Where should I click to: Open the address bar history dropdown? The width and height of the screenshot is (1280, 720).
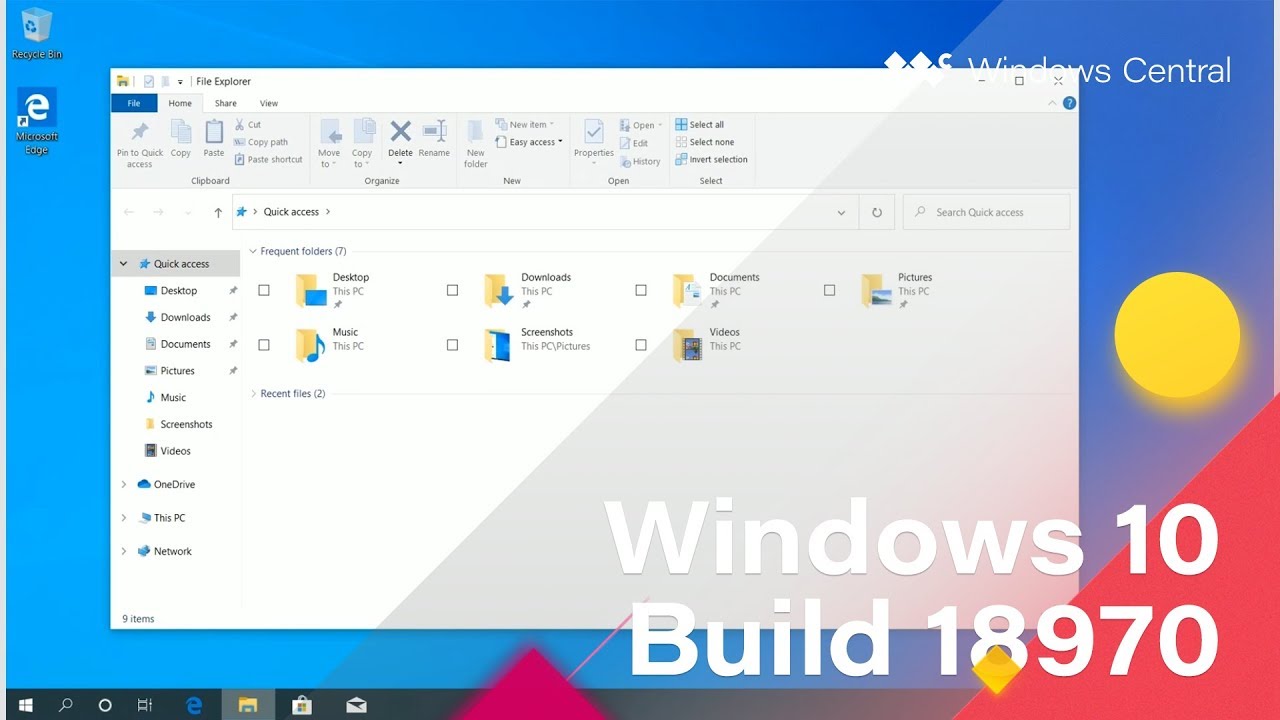click(841, 212)
